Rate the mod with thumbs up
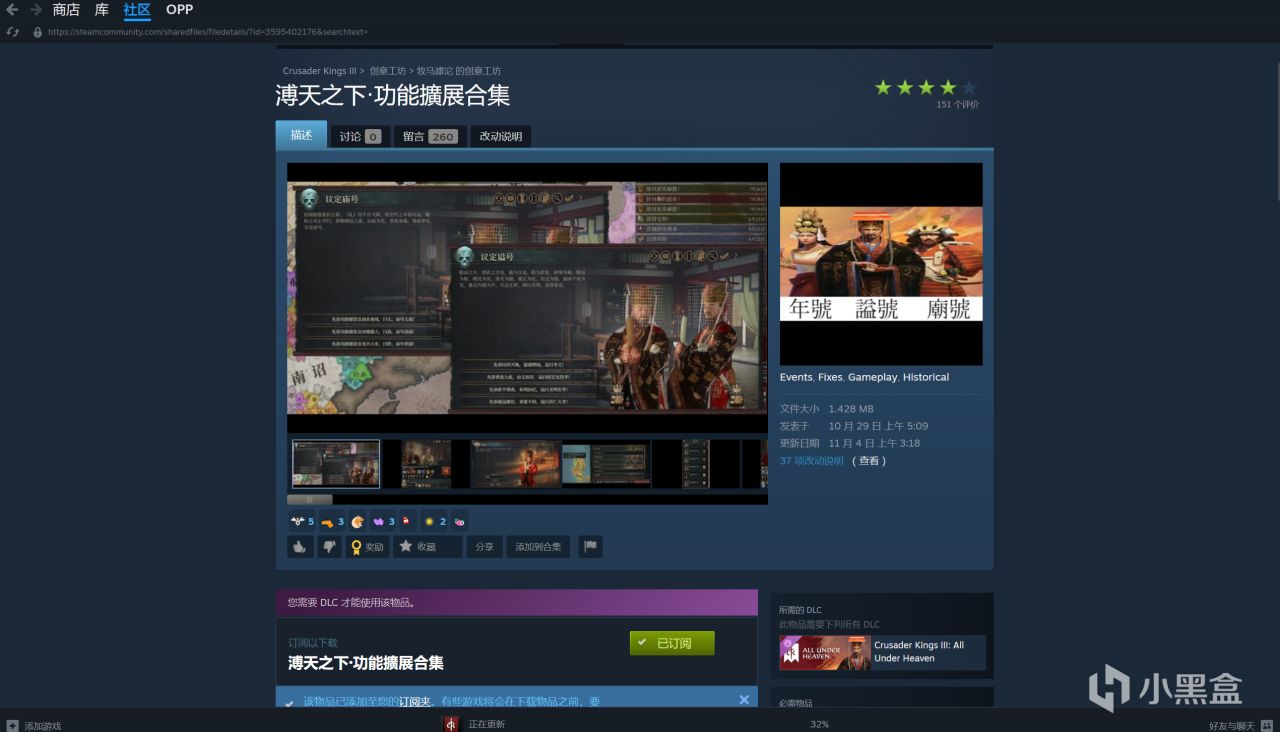Screen dimensions: 1280x732 point(300,547)
